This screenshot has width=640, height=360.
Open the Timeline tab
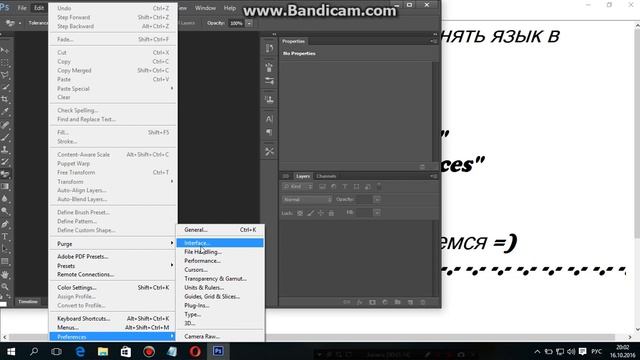tap(28, 302)
